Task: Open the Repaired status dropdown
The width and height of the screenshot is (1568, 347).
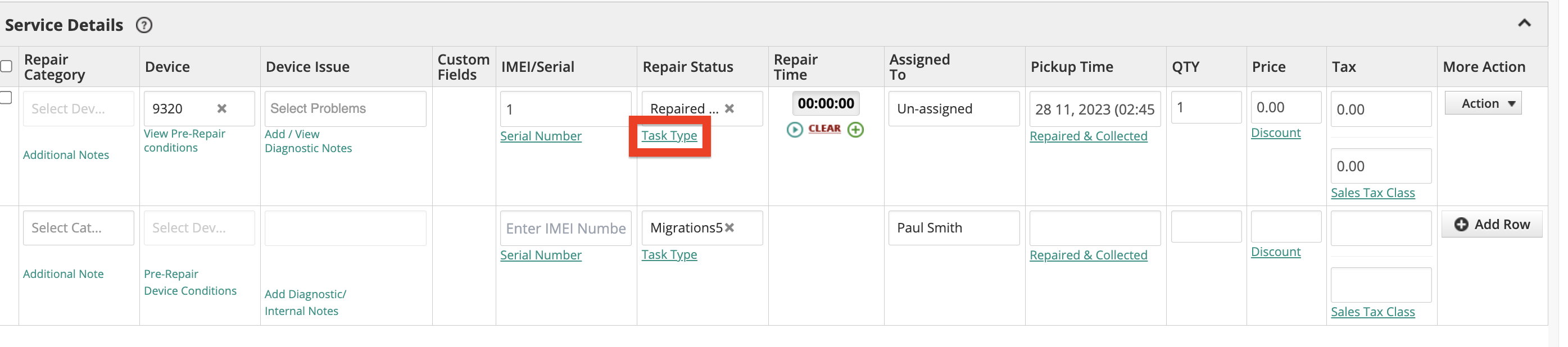Action: coord(702,109)
